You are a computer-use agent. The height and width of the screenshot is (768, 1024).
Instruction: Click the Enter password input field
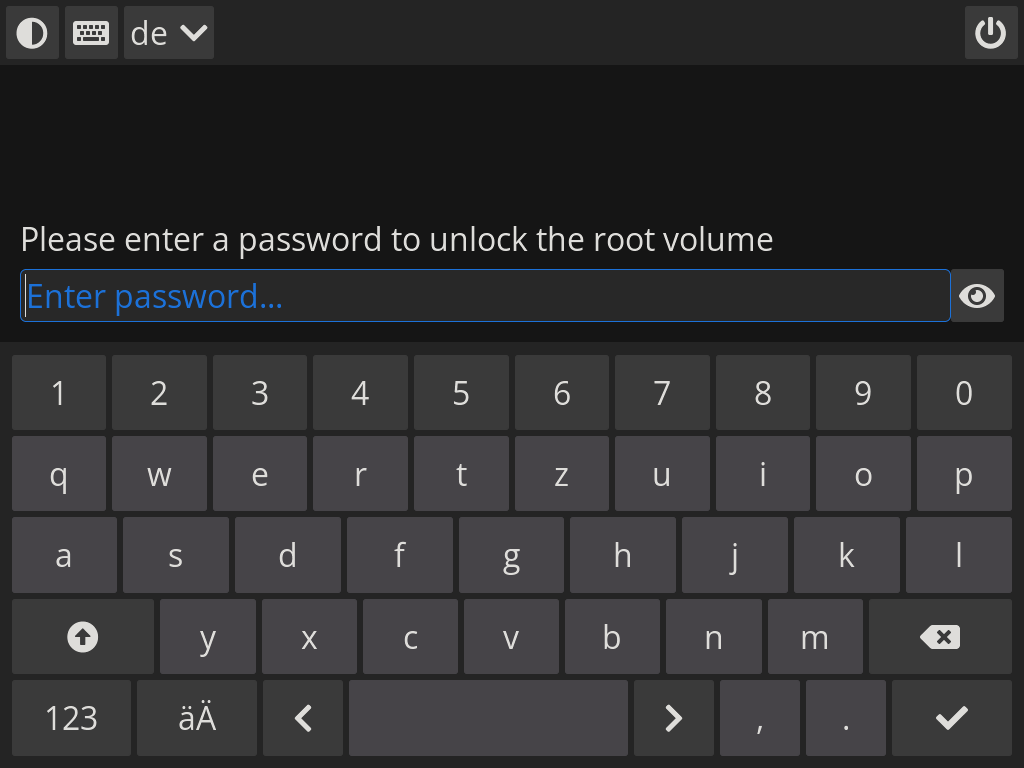[486, 295]
